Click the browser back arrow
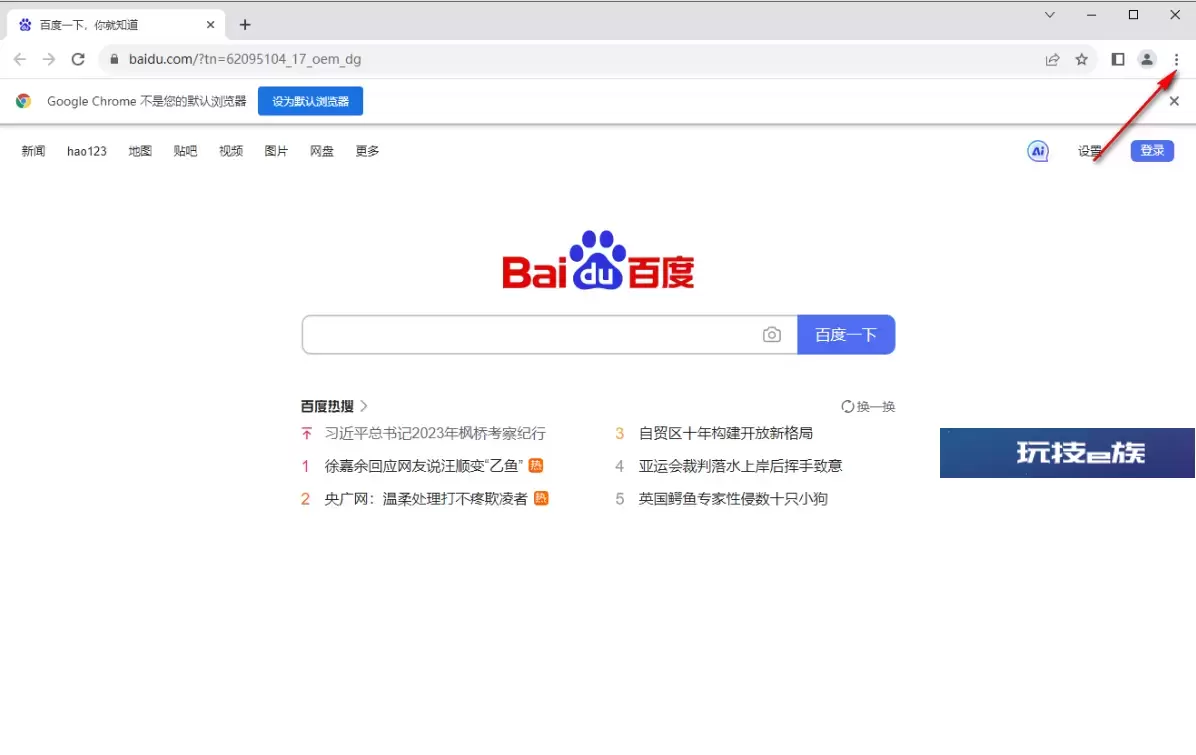 click(x=20, y=59)
